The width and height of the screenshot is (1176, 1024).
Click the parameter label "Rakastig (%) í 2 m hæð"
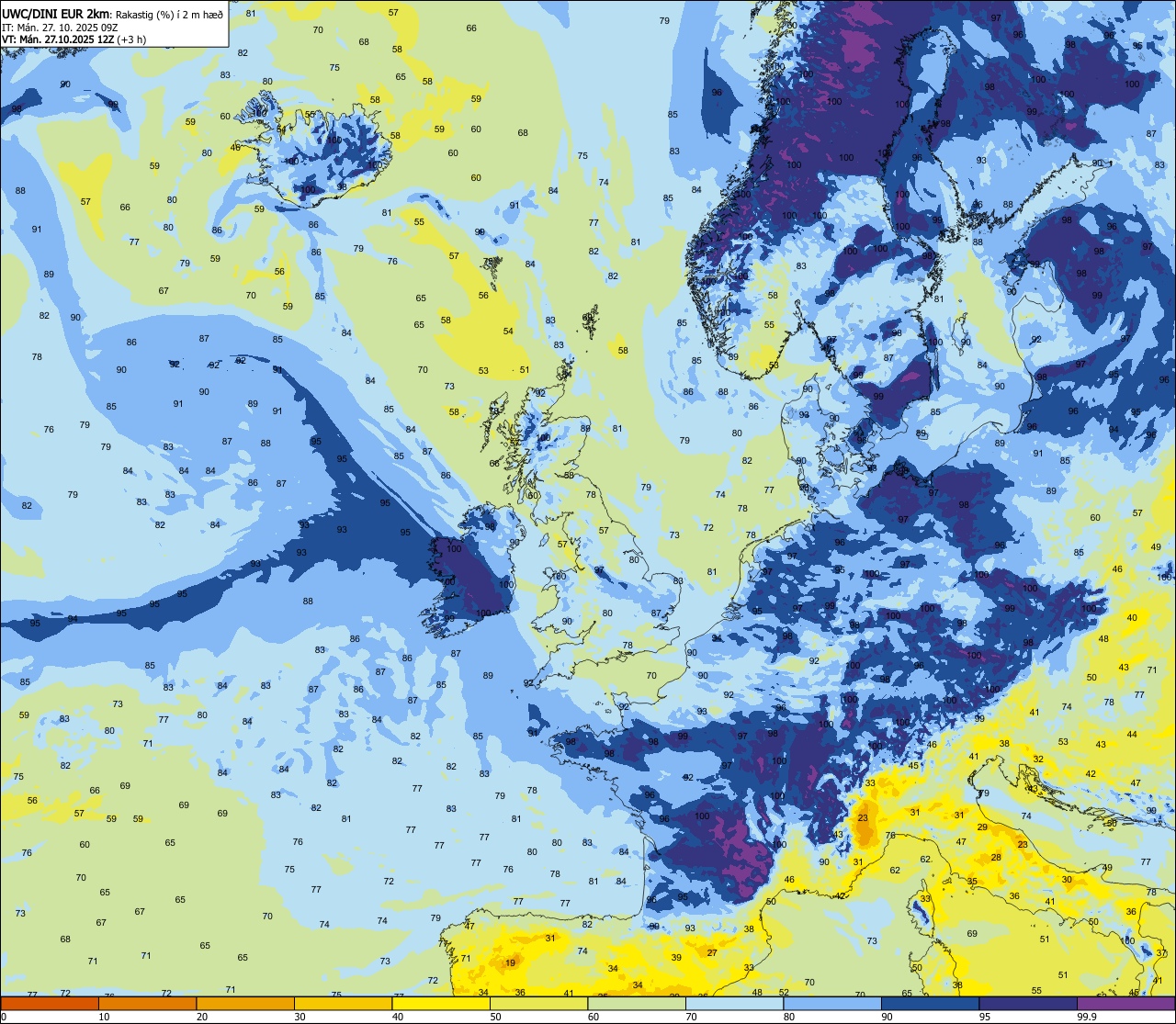(169, 15)
